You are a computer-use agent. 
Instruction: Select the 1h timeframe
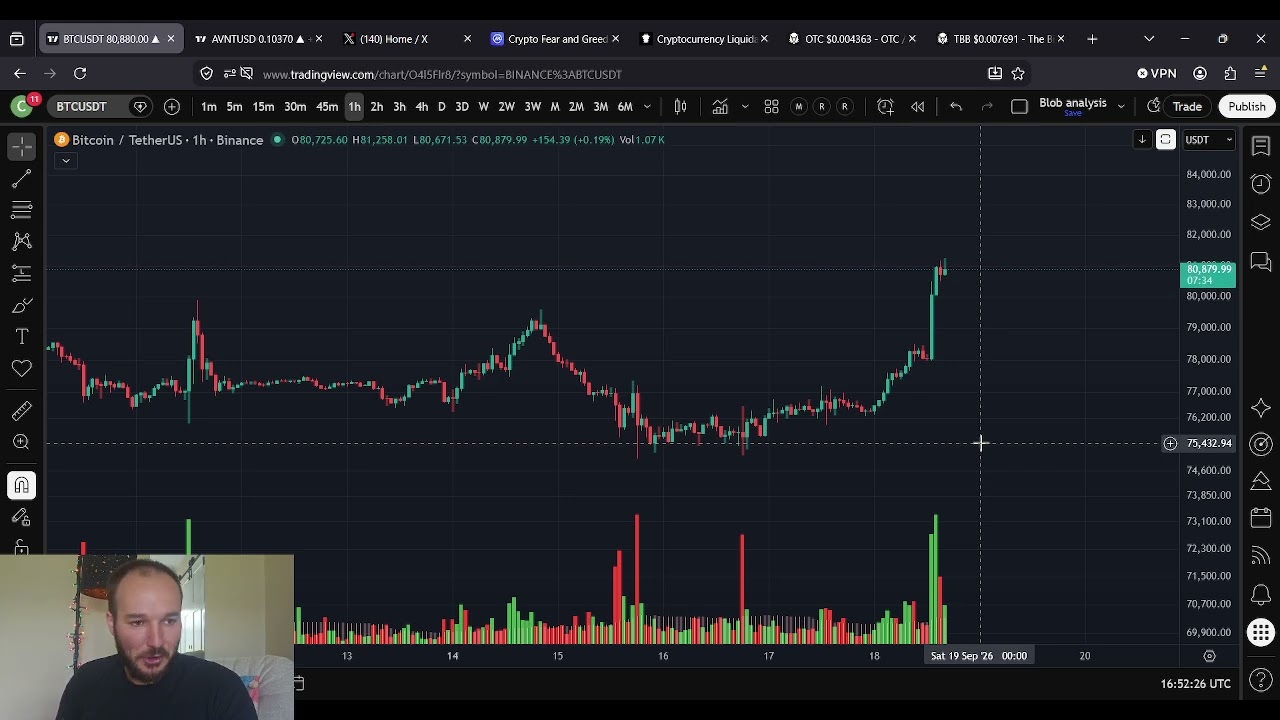click(x=354, y=106)
